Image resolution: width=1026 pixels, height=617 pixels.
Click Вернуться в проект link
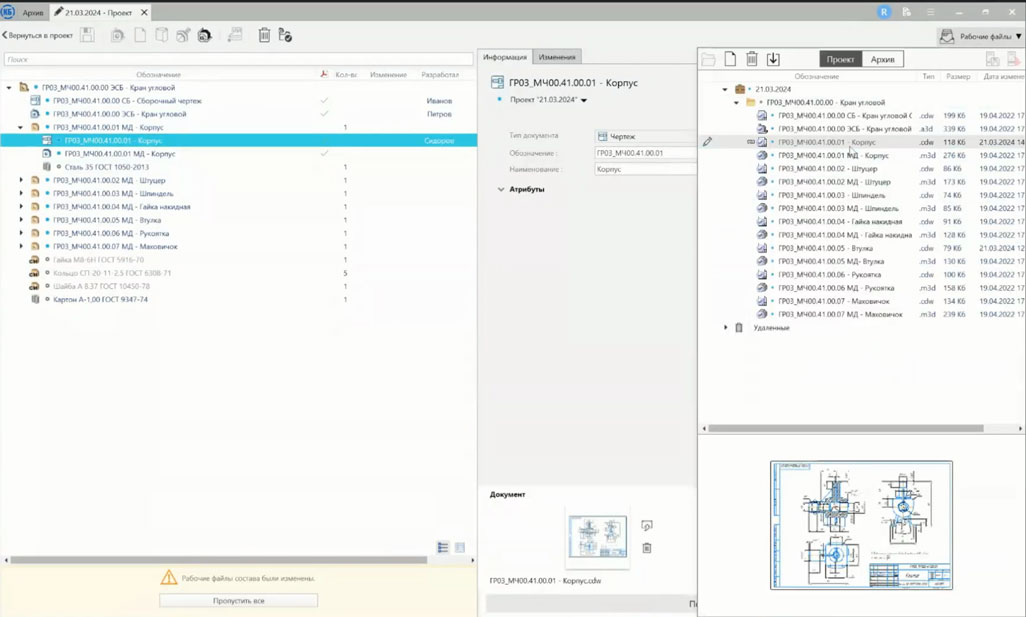tap(37, 35)
